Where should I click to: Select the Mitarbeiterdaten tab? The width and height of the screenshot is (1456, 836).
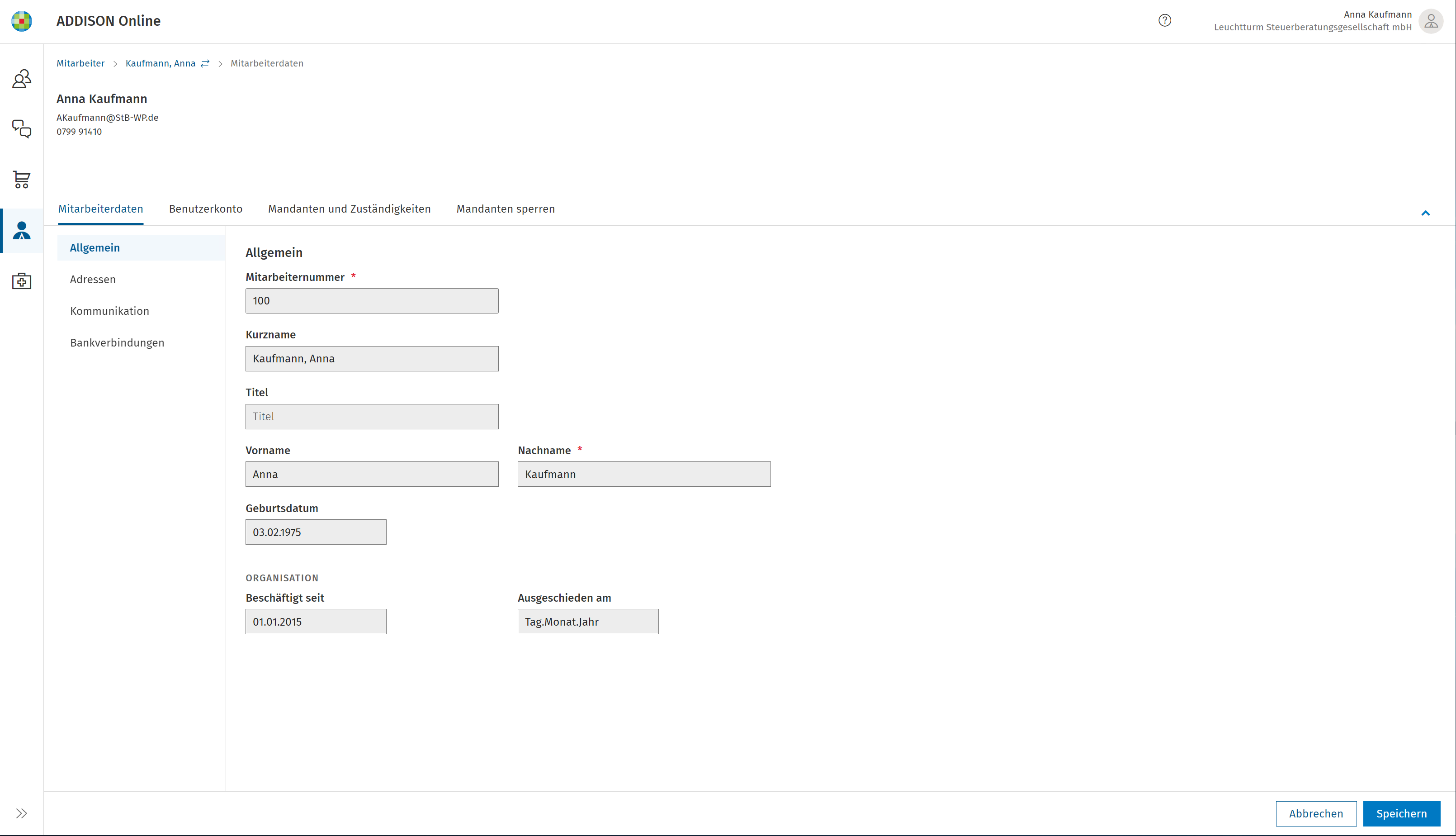[100, 209]
